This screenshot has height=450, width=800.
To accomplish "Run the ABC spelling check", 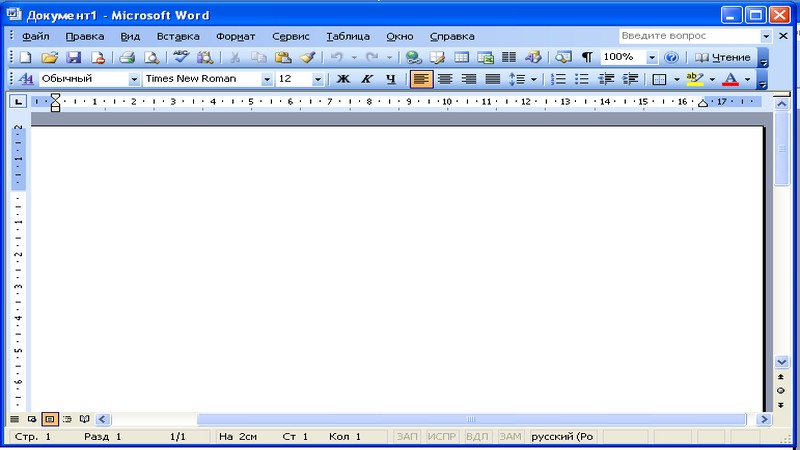I will coord(181,57).
